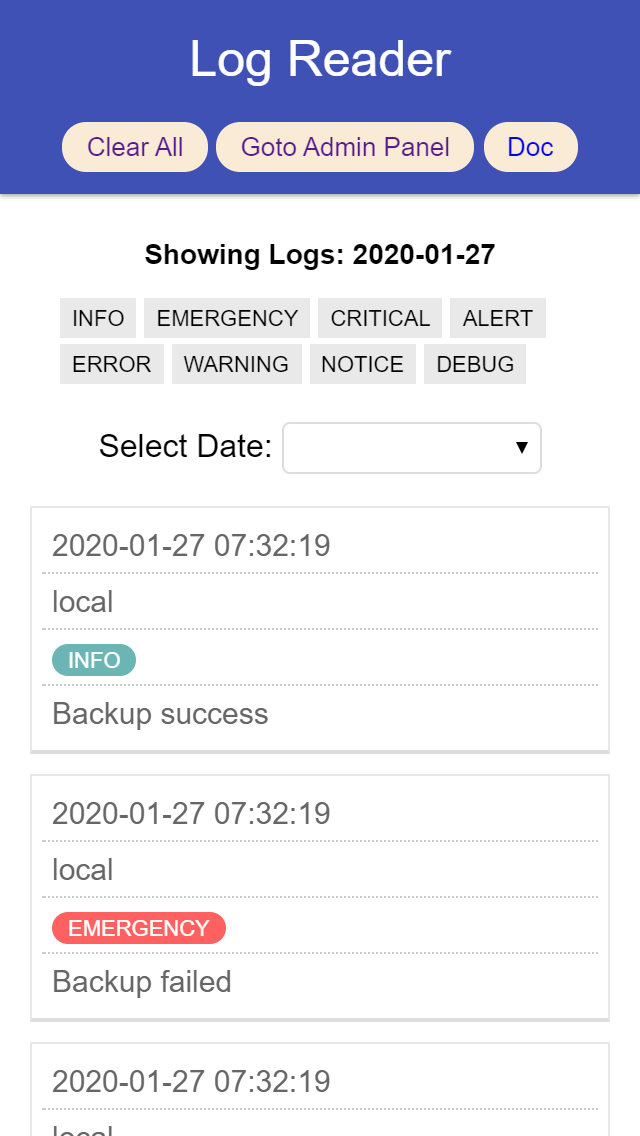The image size is (640, 1136).
Task: Filter logs by CRITICAL level
Action: [380, 318]
